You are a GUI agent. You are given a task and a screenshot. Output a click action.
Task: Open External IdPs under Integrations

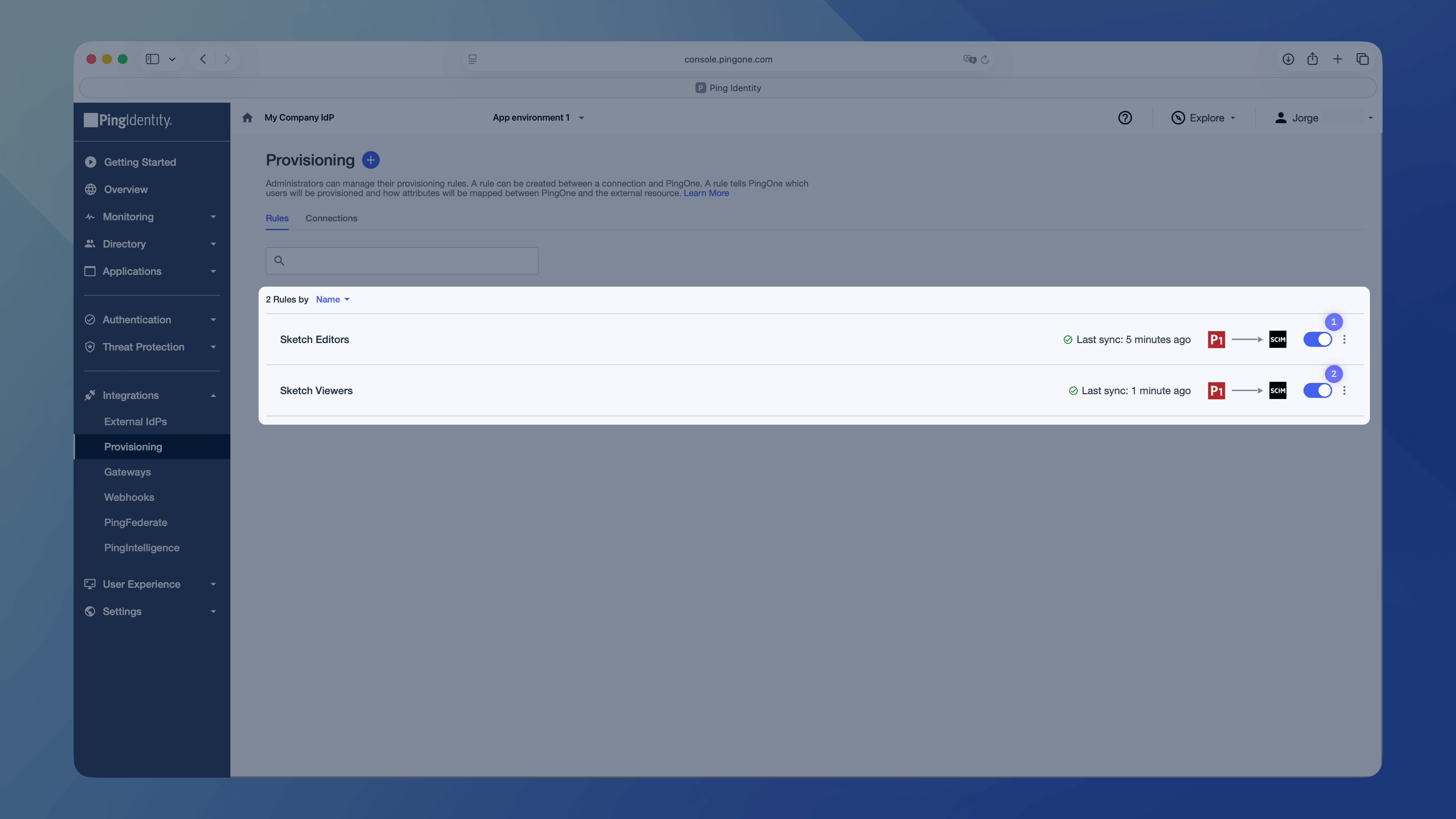click(x=135, y=421)
